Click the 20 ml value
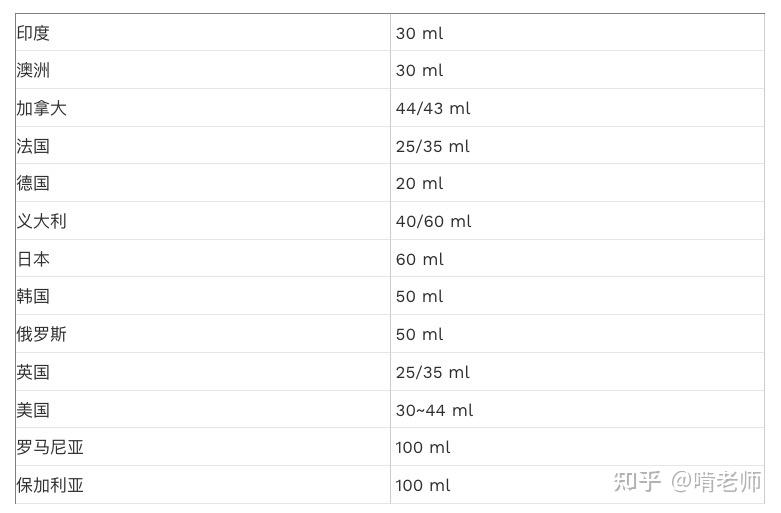Screen dimensions: 781x513 (x=419, y=183)
